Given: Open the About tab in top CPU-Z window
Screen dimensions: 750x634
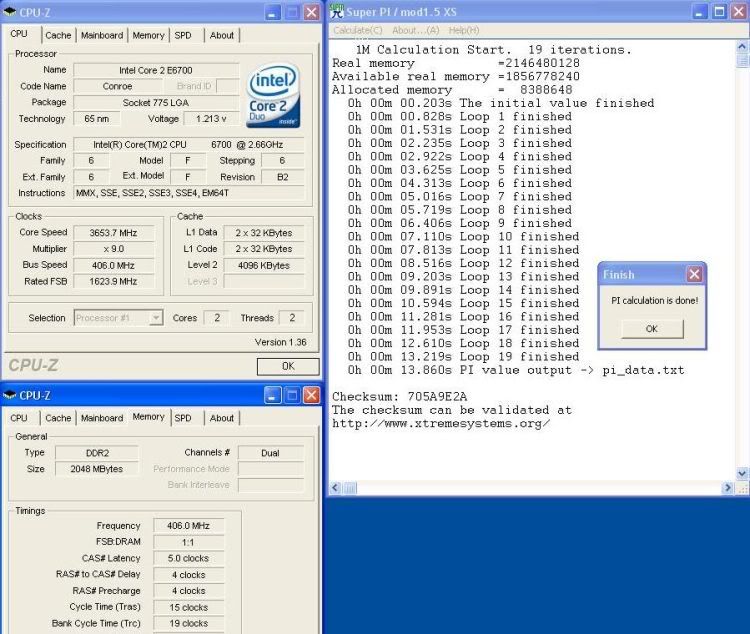Looking at the screenshot, I should click(x=222, y=35).
